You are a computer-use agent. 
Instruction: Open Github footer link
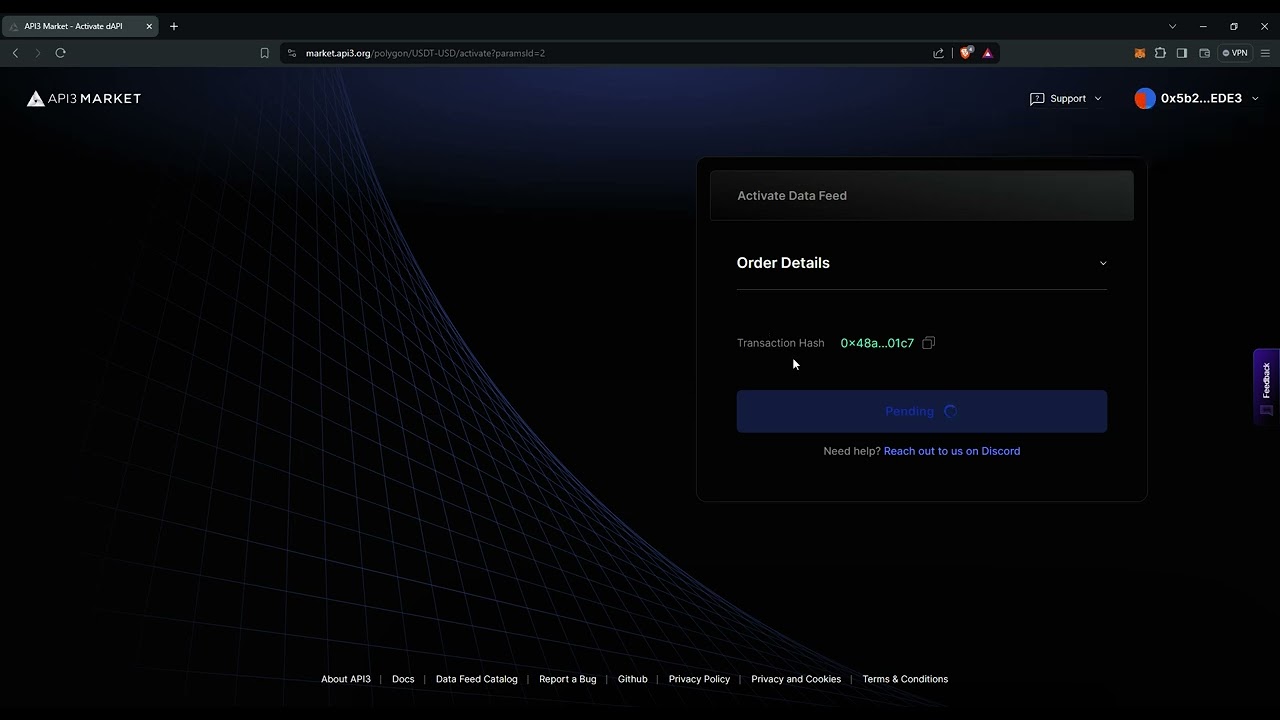(633, 679)
